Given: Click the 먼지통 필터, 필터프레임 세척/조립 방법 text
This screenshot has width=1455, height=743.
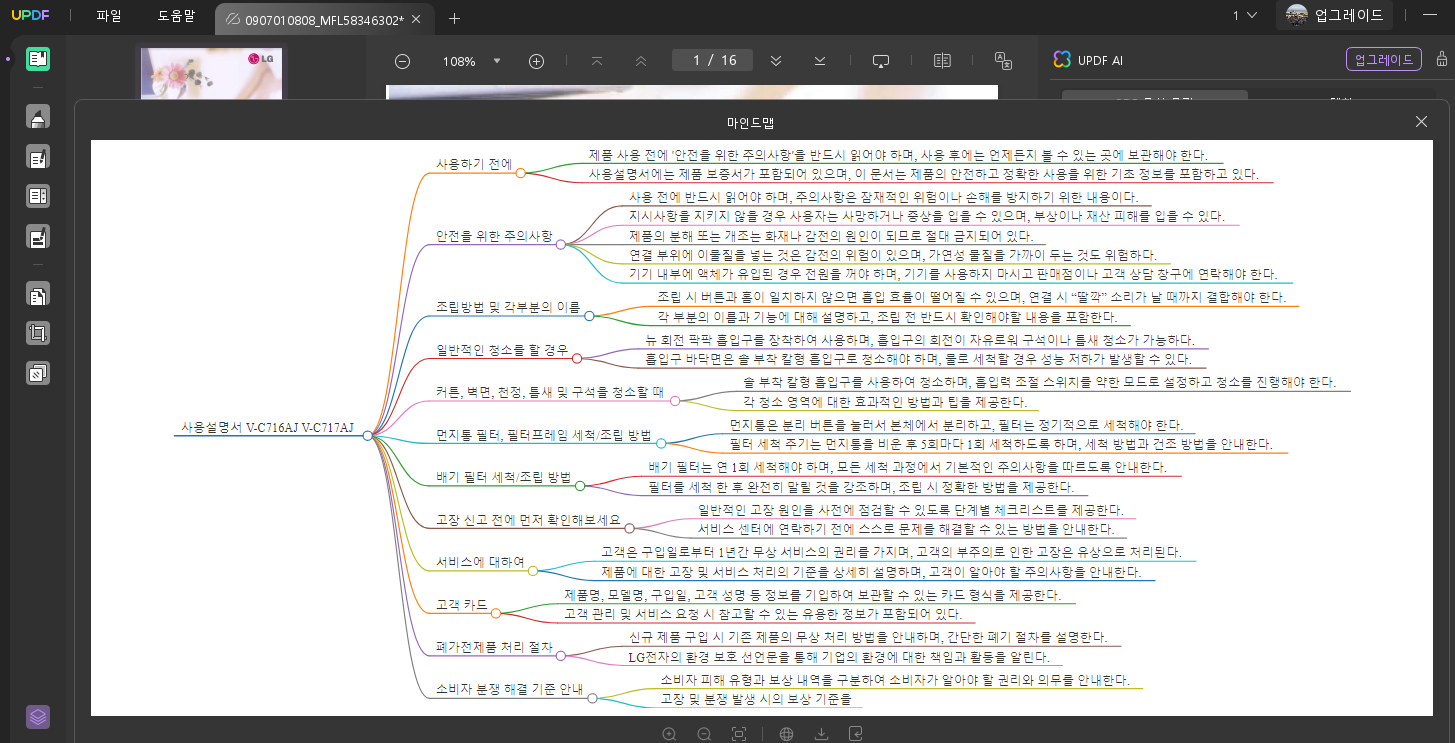Looking at the screenshot, I should pos(544,436).
